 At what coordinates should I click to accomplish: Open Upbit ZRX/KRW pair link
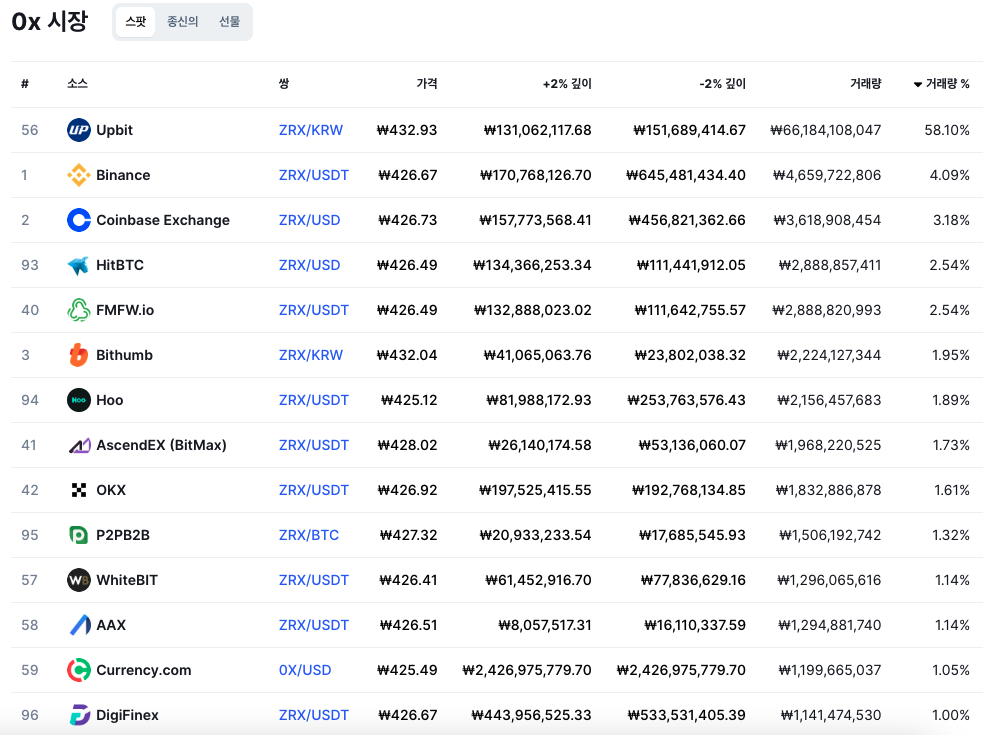coord(311,130)
